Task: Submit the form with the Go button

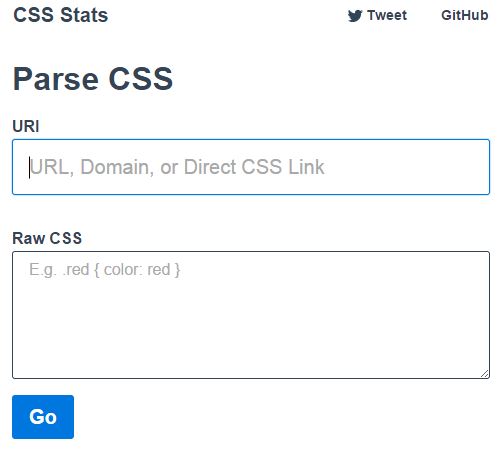Action: (x=43, y=417)
